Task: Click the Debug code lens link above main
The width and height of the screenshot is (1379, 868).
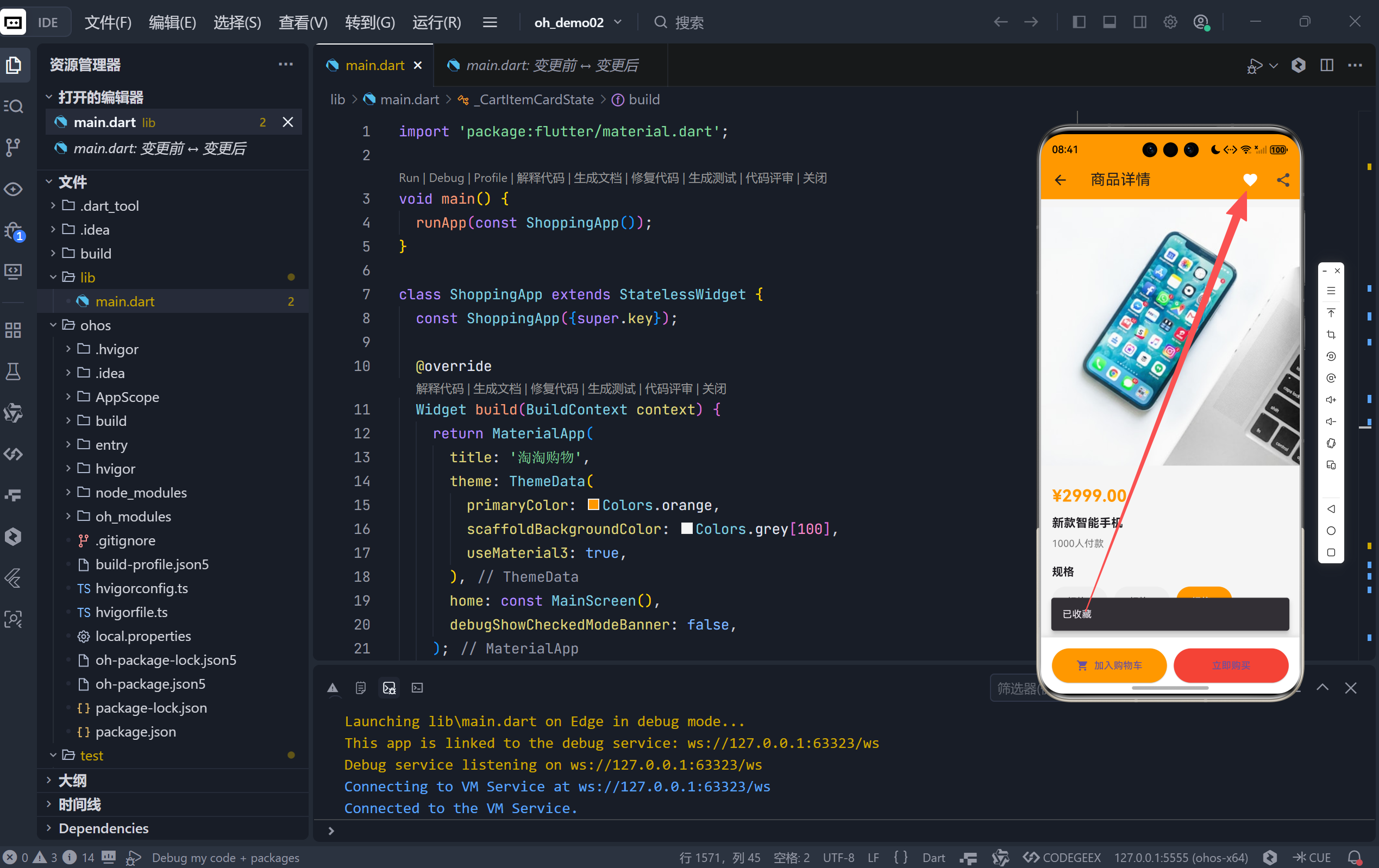Action: (446, 178)
